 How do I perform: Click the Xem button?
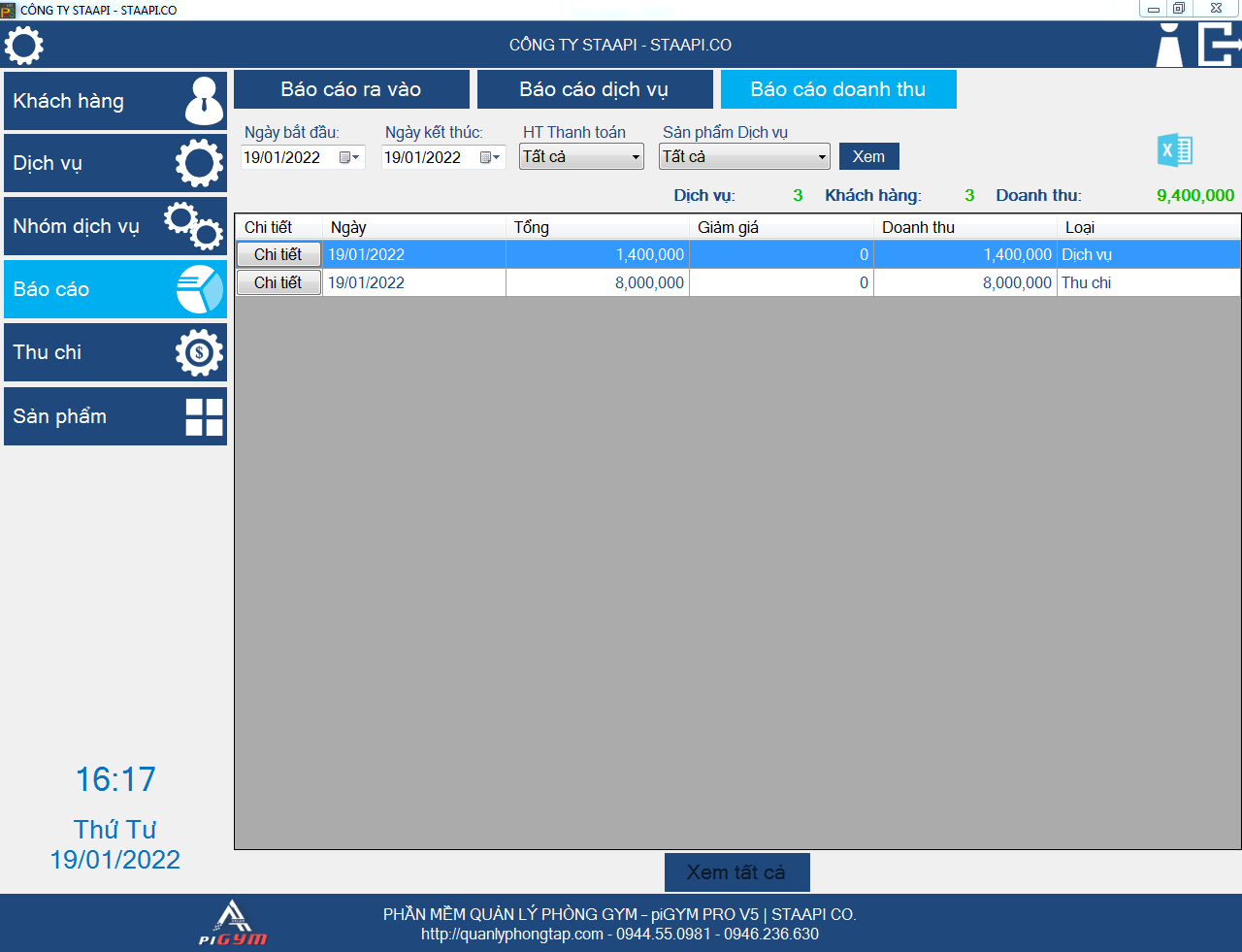point(868,156)
